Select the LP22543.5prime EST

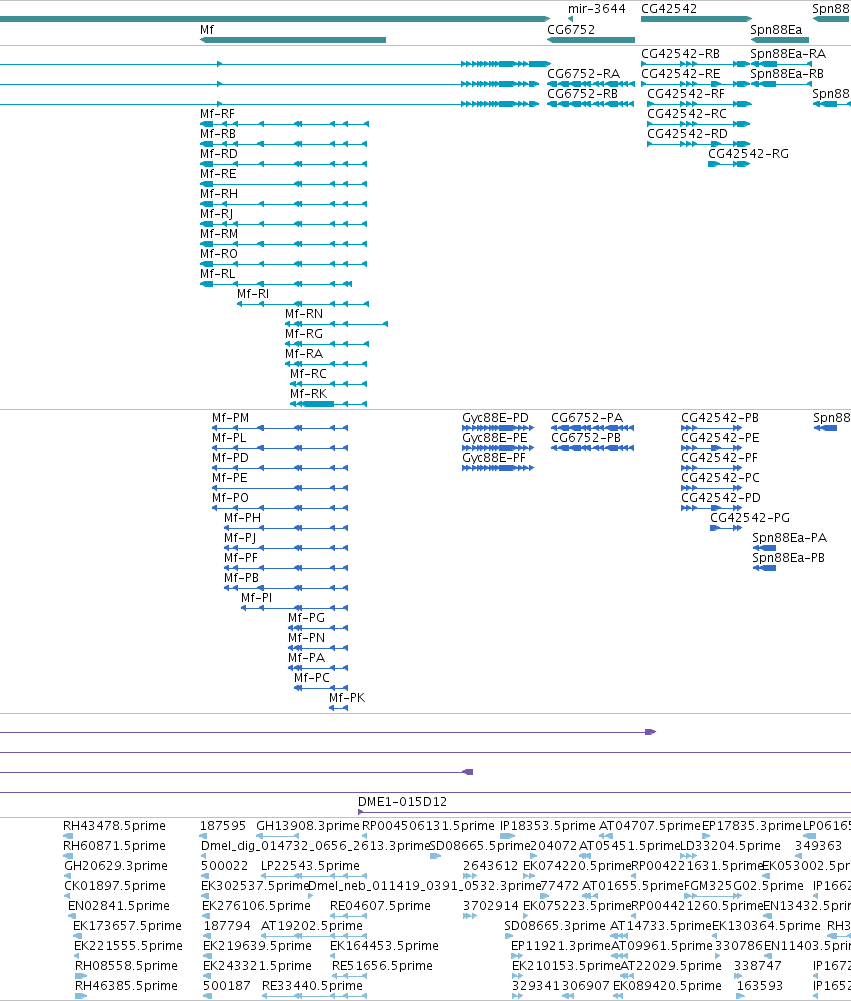[x=314, y=876]
